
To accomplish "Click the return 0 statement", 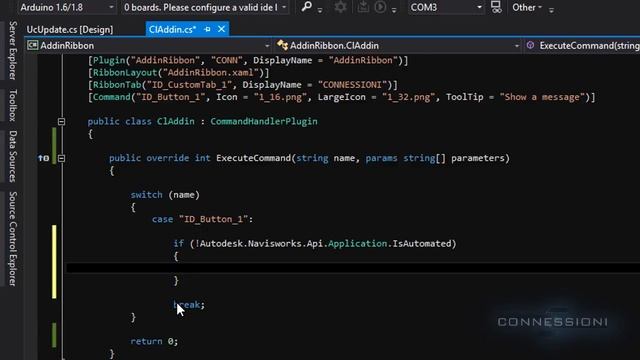I will [154, 341].
